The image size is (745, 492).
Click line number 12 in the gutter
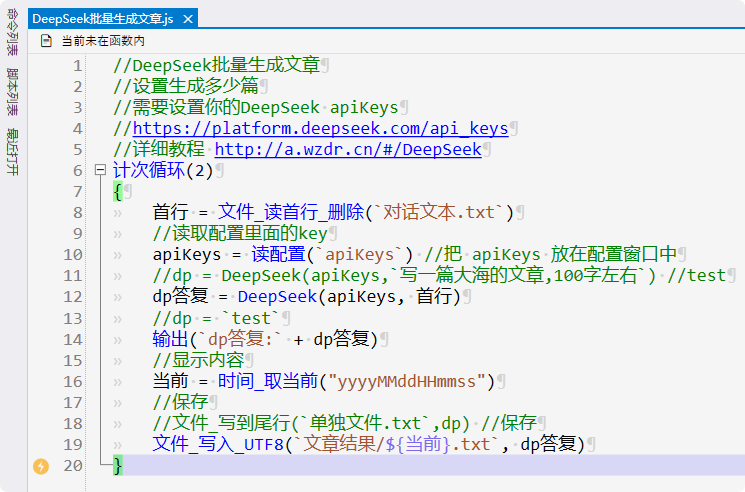pos(73,297)
